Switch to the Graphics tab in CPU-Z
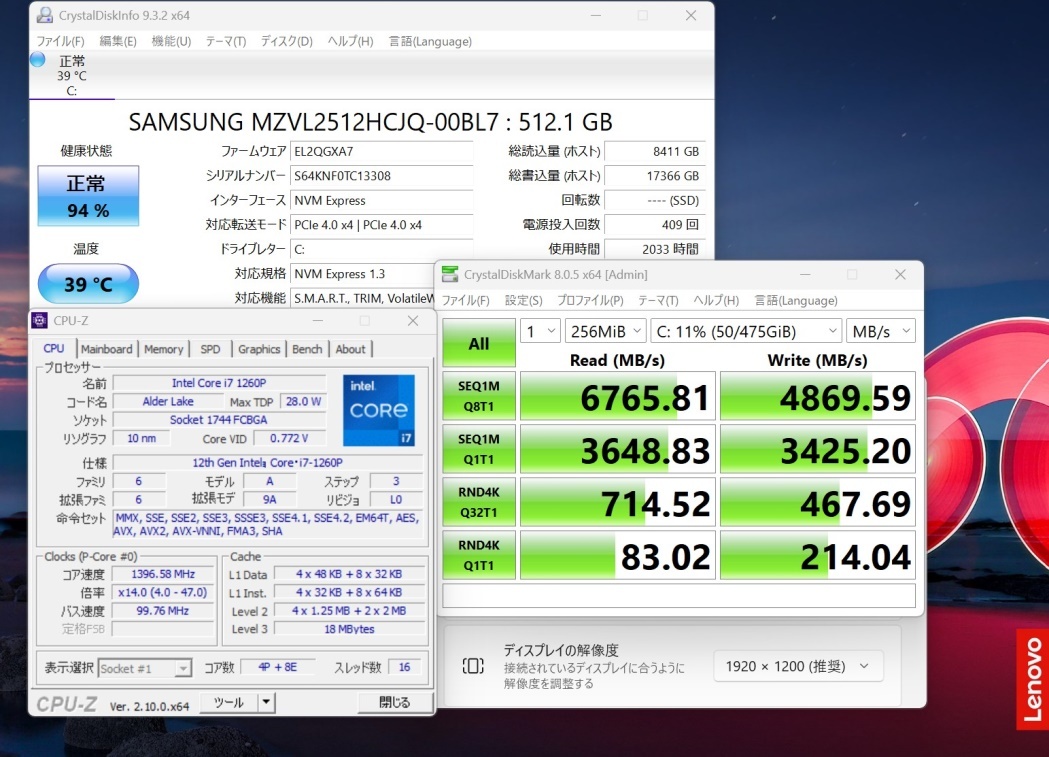 point(259,349)
